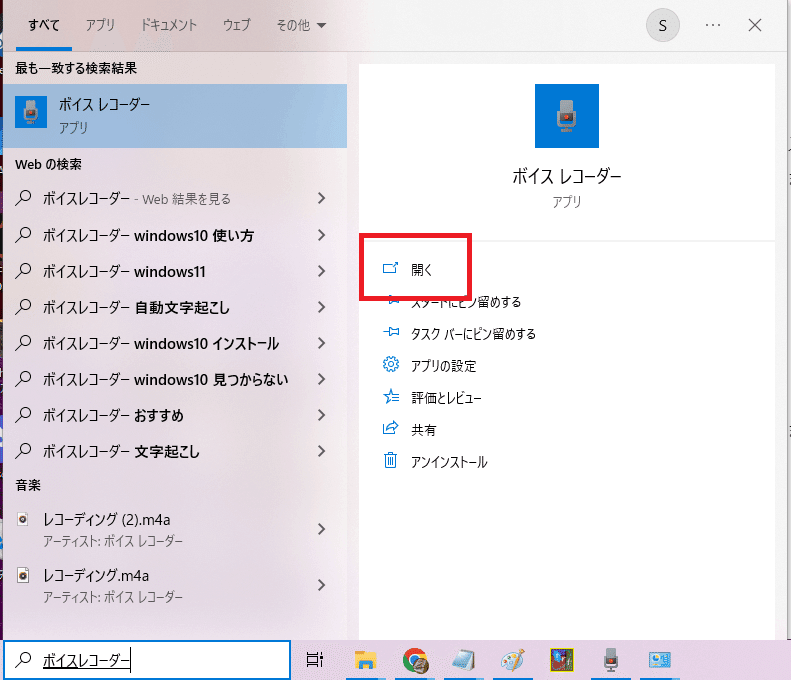Click 共有 share option

tap(423, 430)
